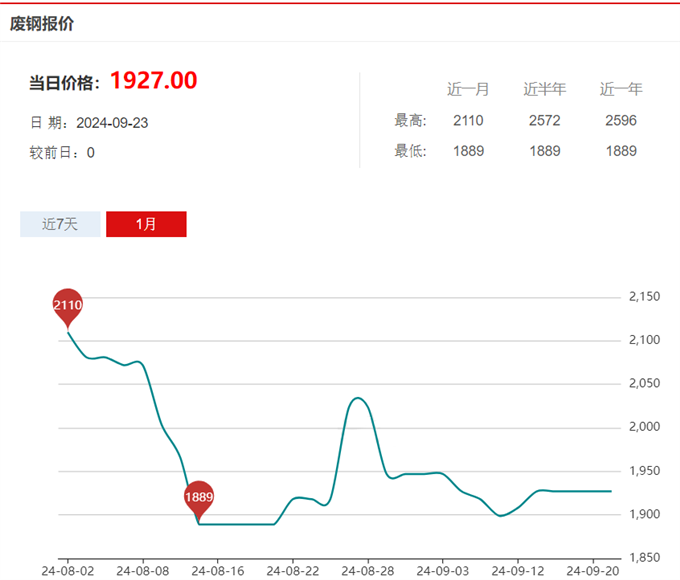The height and width of the screenshot is (580, 680).
Task: Click the 24-08-28 x-axis date label
Action: (368, 571)
